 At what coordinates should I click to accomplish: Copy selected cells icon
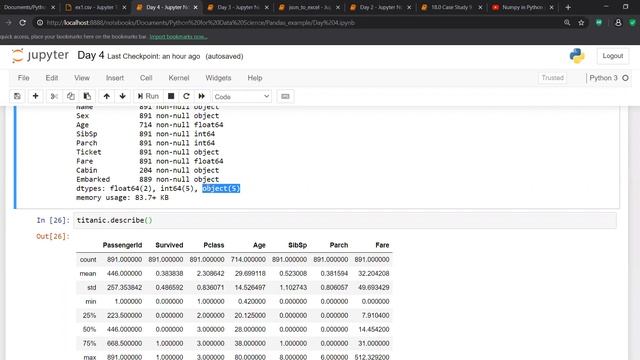pos(71,96)
